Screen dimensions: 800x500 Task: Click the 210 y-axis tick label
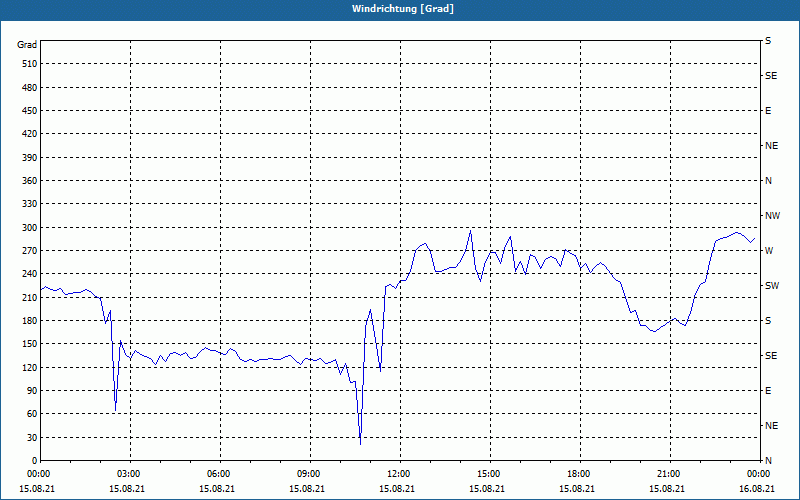coord(29,297)
